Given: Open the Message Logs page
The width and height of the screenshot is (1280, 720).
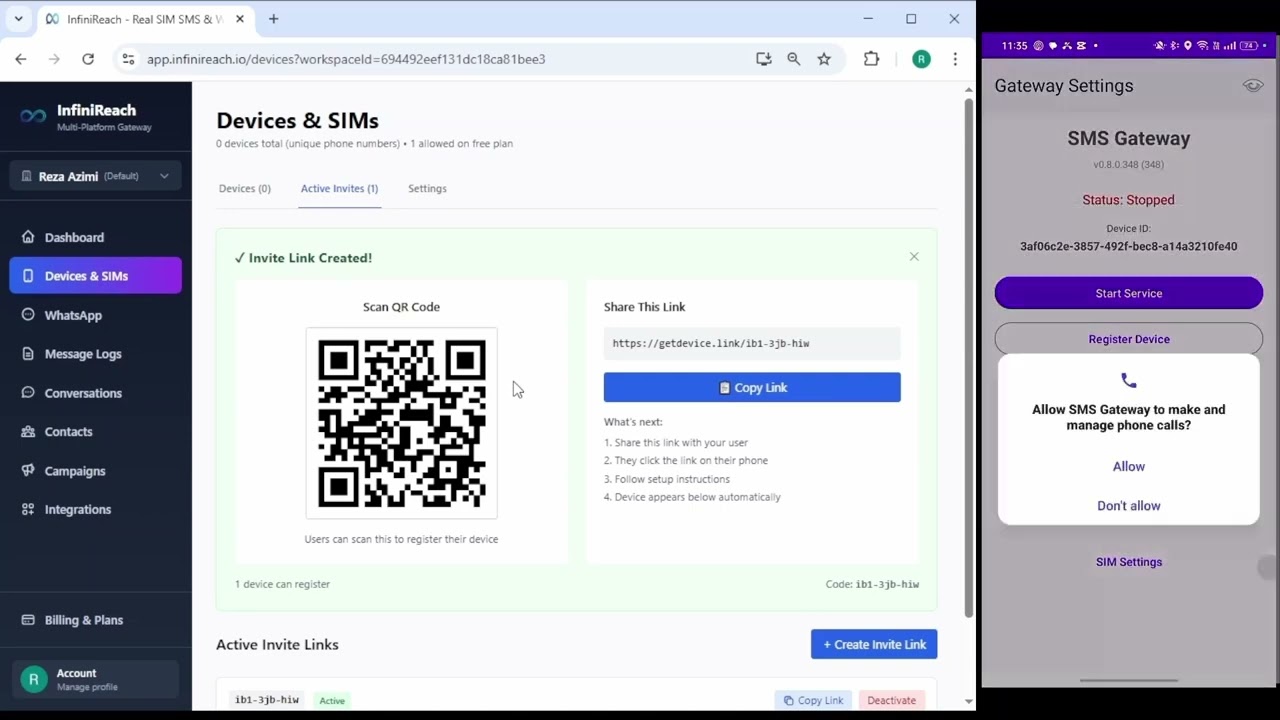Looking at the screenshot, I should (x=96, y=354).
